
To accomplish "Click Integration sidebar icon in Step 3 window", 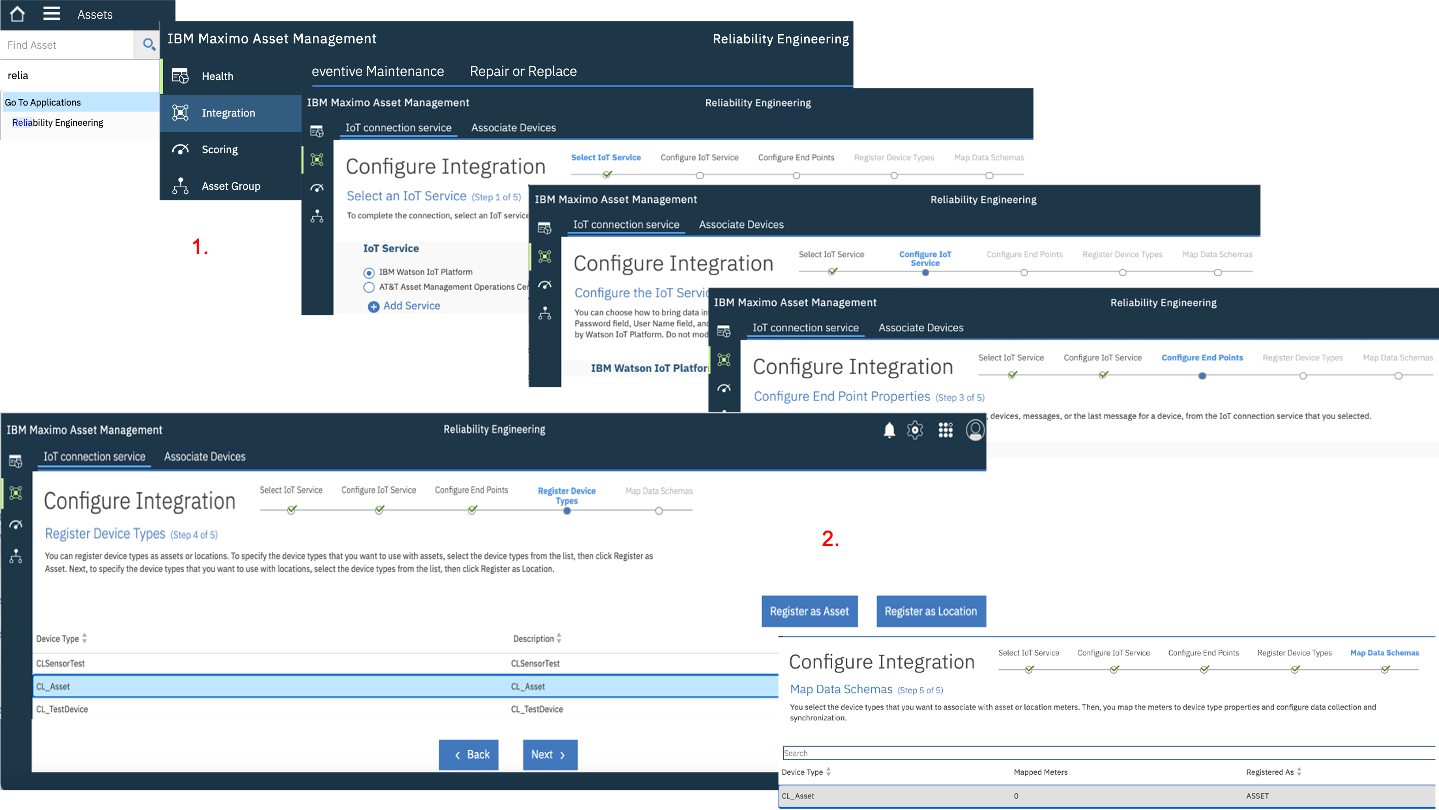I will (x=725, y=359).
